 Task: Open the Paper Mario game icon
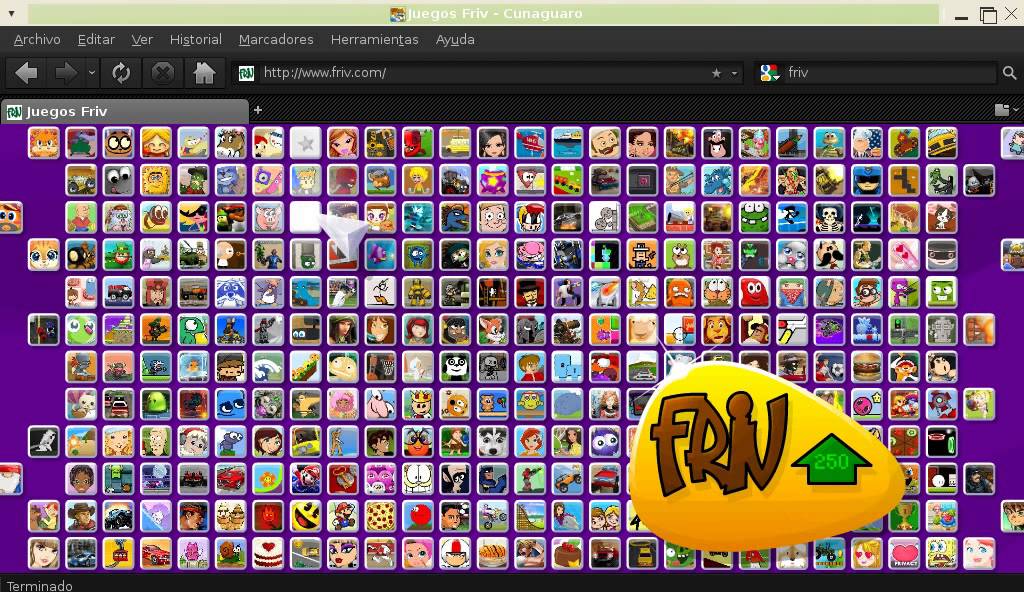click(343, 516)
